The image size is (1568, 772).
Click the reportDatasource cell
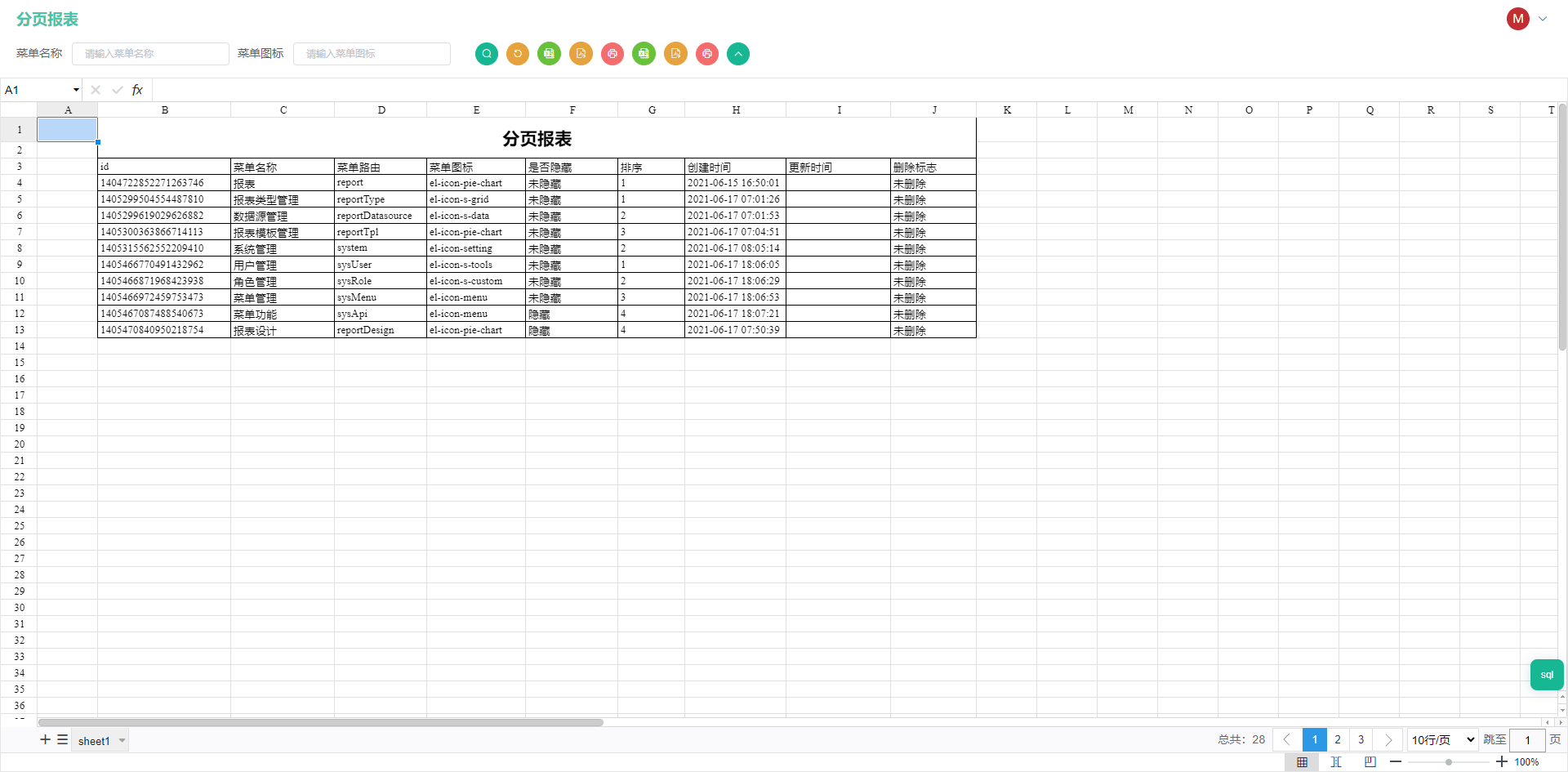[x=381, y=216]
